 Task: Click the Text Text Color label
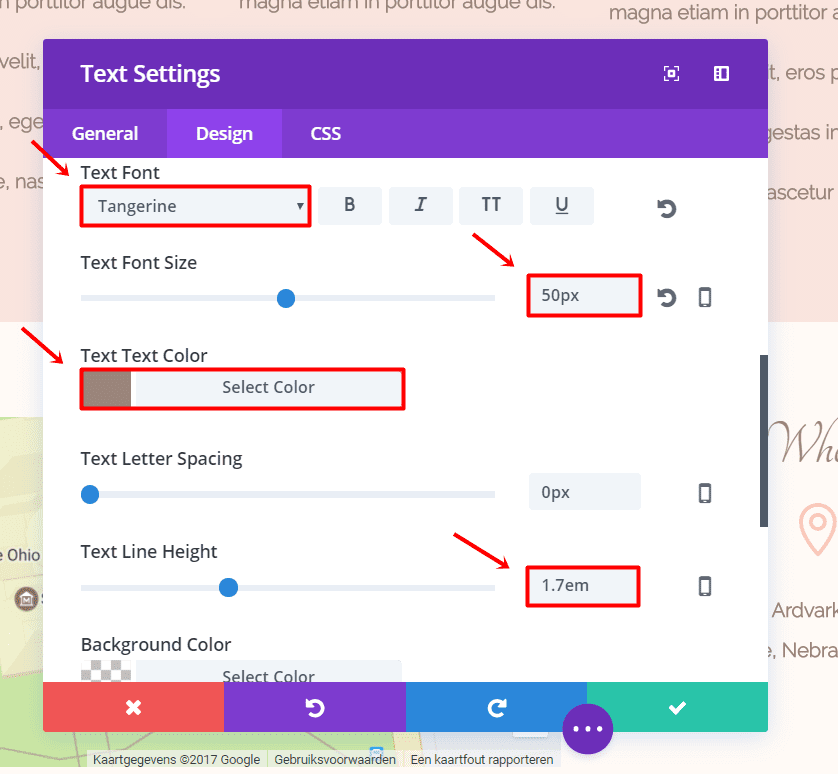click(x=144, y=355)
